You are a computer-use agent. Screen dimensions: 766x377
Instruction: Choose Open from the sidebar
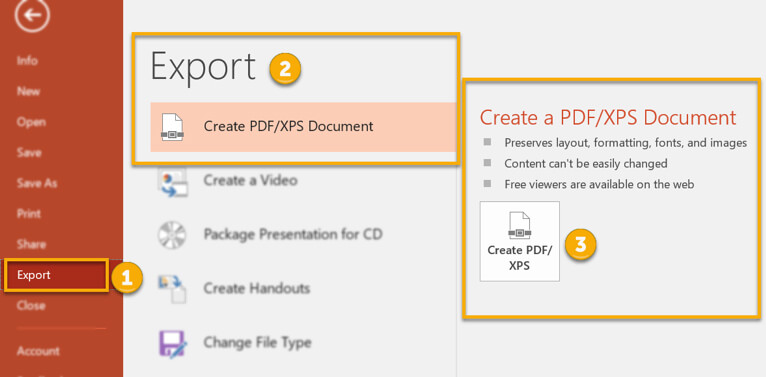pos(31,122)
